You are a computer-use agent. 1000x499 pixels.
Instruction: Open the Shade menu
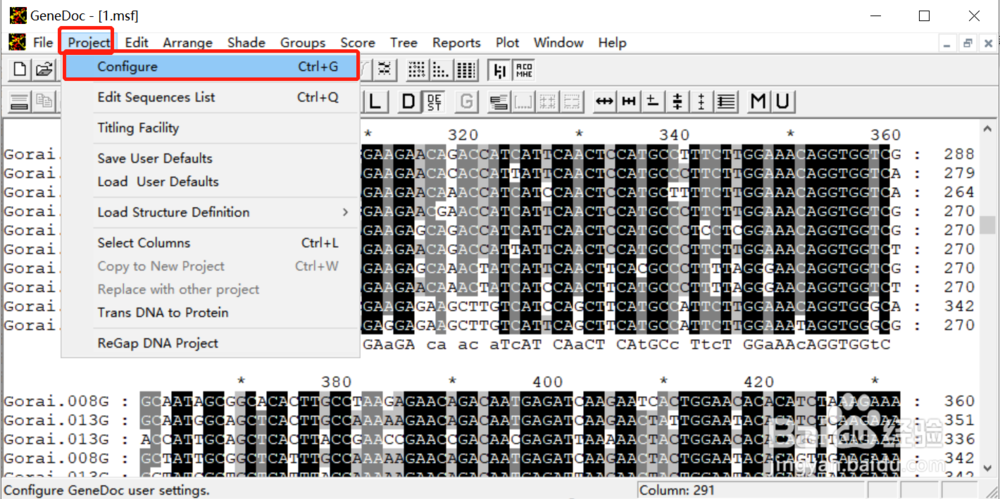coord(246,43)
